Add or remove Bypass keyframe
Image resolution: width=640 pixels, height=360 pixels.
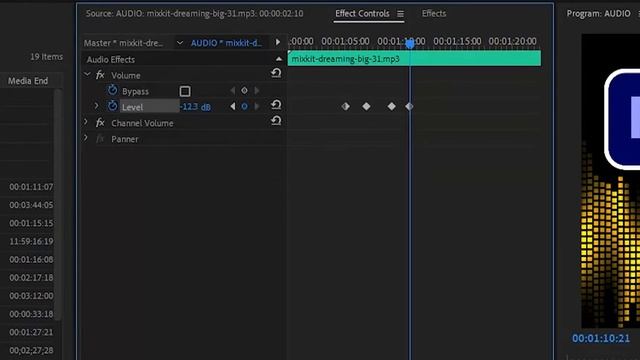point(244,91)
